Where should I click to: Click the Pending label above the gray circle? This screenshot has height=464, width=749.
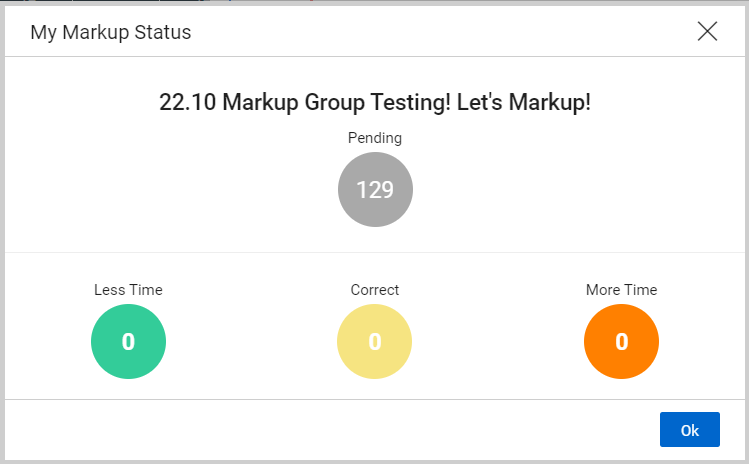[374, 138]
